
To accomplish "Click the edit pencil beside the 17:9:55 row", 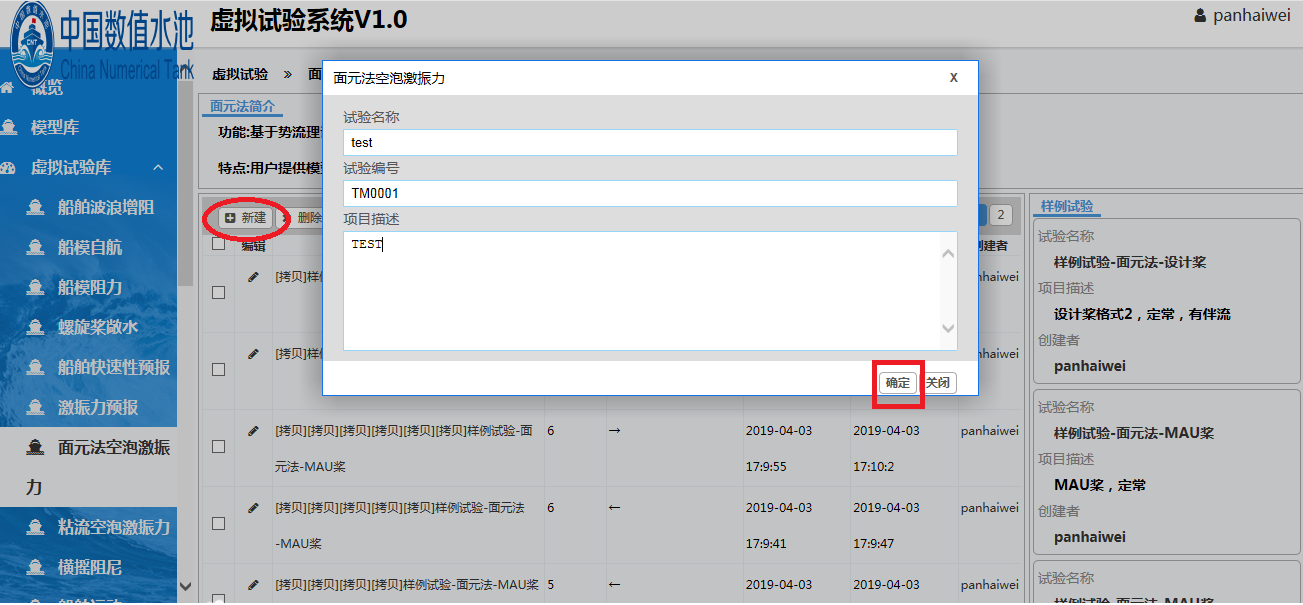I will coord(253,431).
